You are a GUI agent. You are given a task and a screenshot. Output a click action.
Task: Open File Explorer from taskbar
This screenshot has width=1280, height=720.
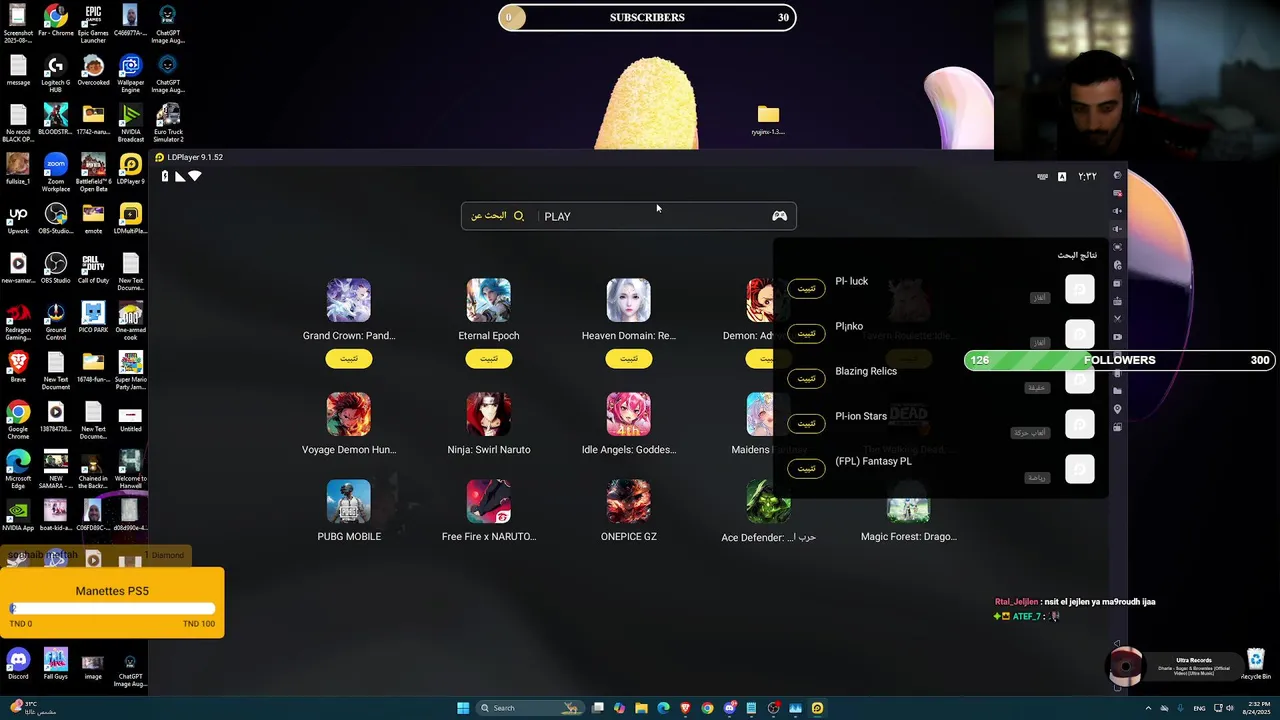click(641, 708)
